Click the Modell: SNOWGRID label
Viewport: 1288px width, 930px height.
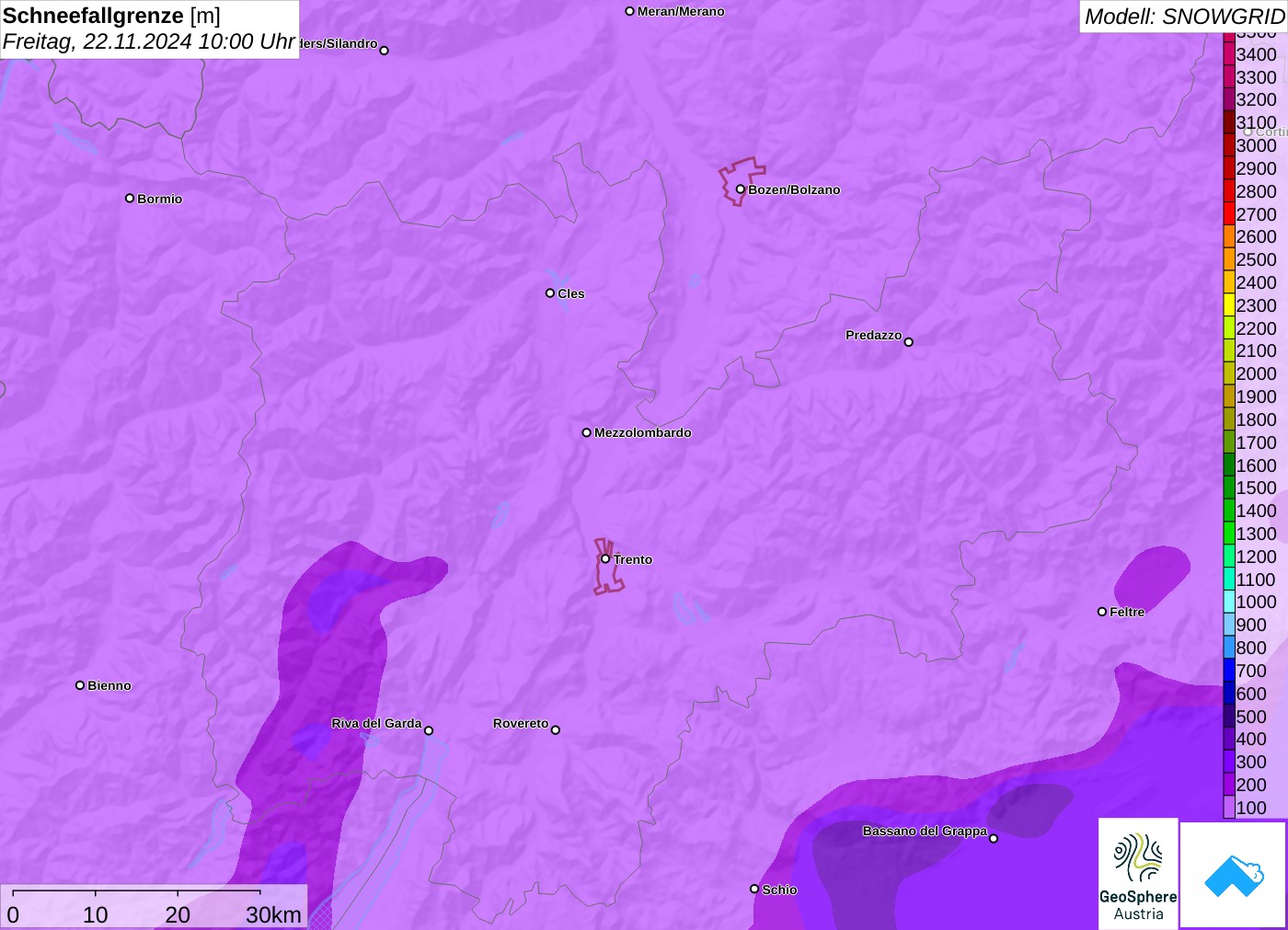pyautogui.click(x=1184, y=17)
